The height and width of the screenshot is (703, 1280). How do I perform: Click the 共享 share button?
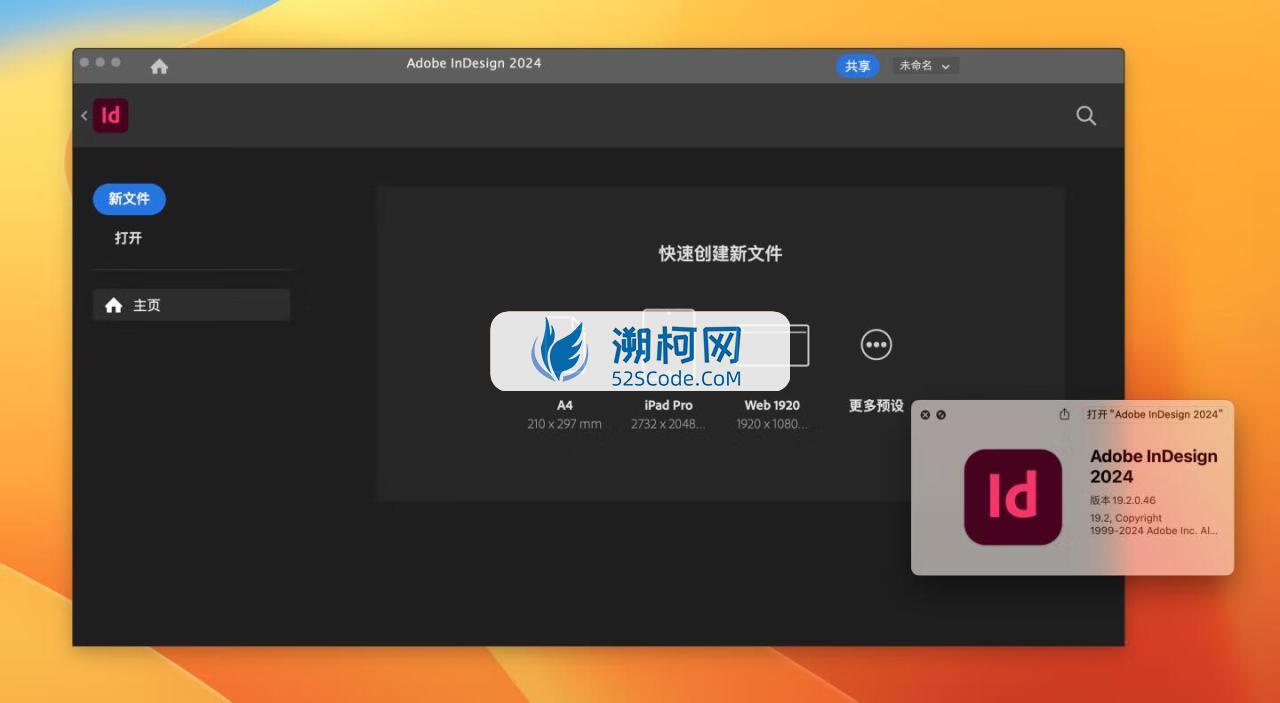point(857,66)
